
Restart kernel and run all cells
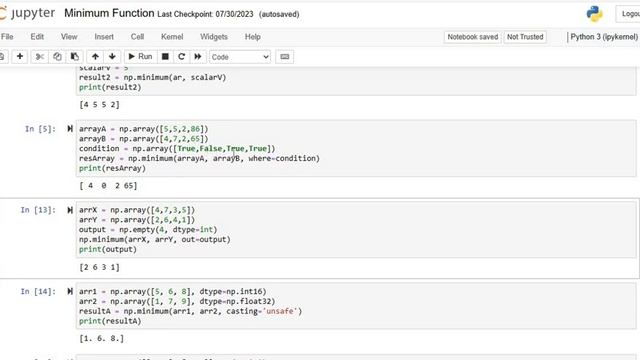198,57
